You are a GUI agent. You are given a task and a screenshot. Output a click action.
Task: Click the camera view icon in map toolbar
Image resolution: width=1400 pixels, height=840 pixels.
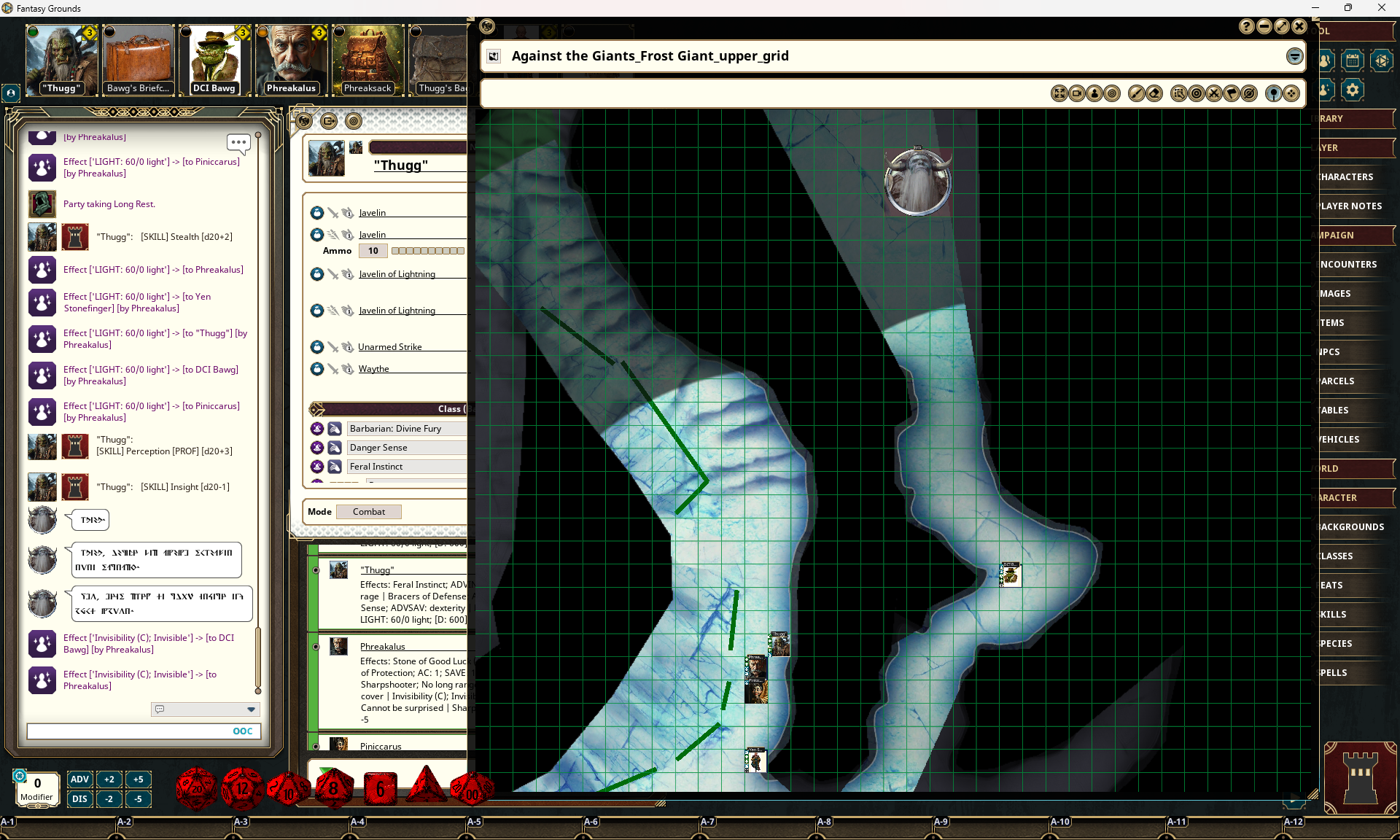pos(1077,93)
